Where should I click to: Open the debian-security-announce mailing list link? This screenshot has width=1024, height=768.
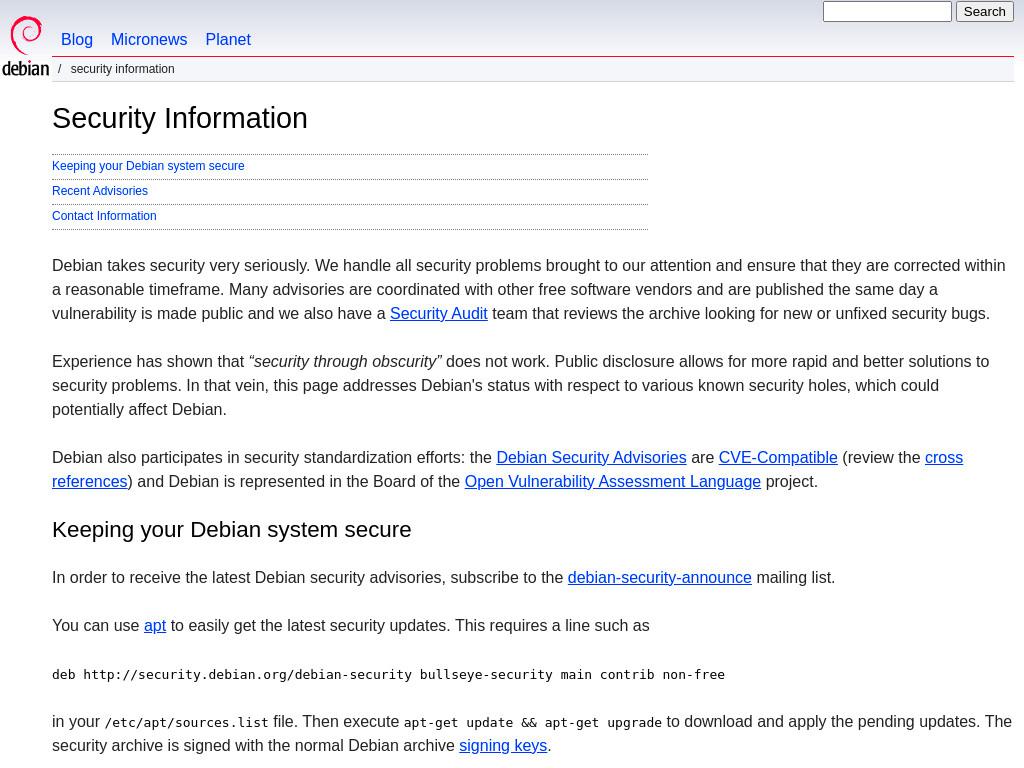point(660,578)
